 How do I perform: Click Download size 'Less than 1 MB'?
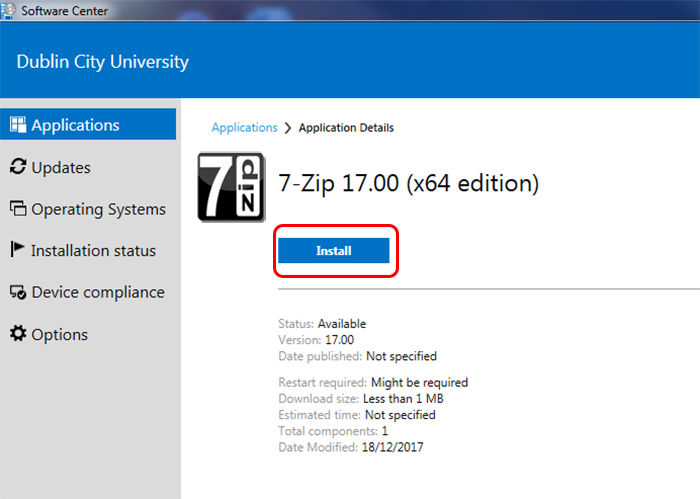point(403,399)
